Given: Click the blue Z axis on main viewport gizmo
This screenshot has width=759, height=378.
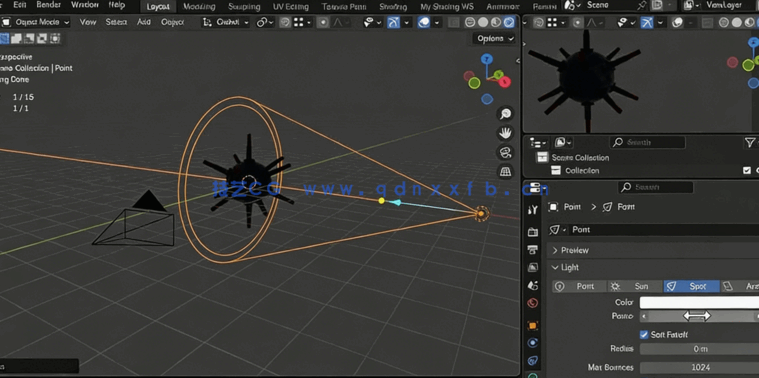Looking at the screenshot, I should click(x=487, y=59).
